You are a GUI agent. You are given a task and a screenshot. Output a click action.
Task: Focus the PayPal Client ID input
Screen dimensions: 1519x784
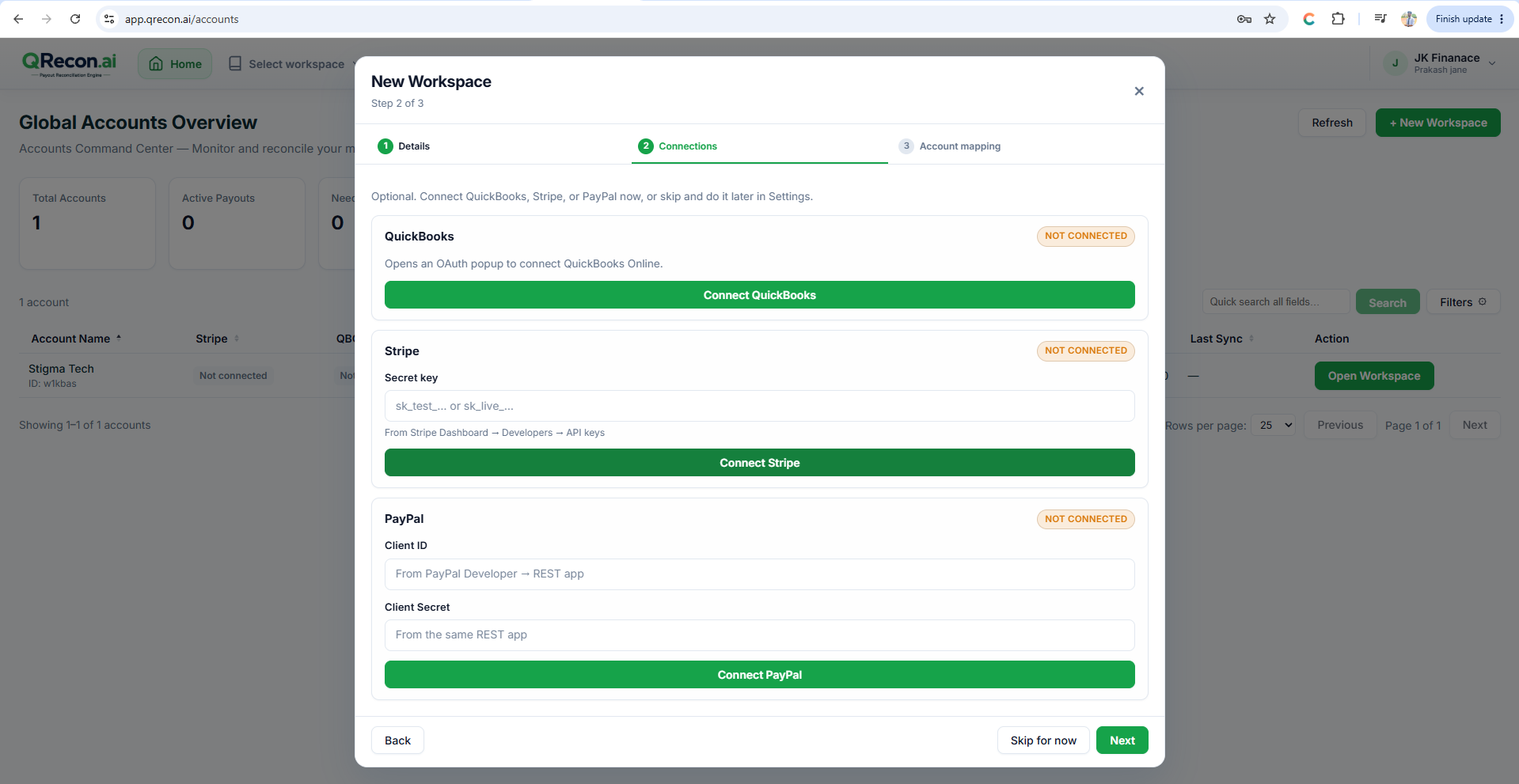pyautogui.click(x=760, y=574)
